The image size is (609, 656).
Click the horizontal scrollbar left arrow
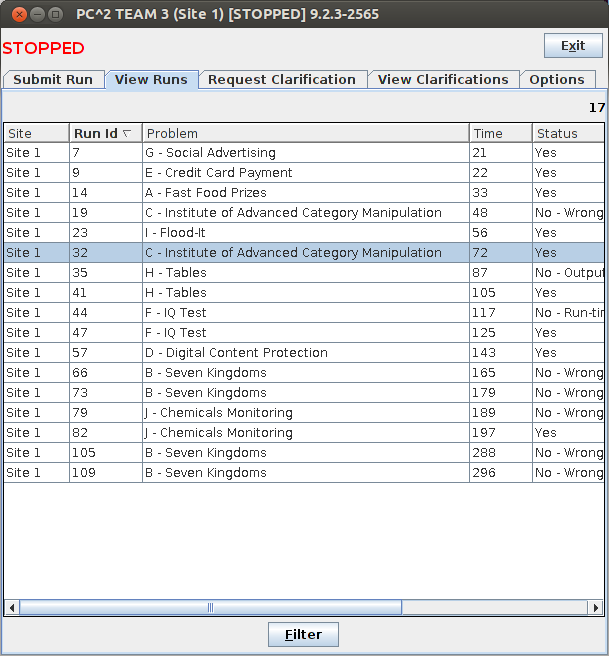pos(12,607)
